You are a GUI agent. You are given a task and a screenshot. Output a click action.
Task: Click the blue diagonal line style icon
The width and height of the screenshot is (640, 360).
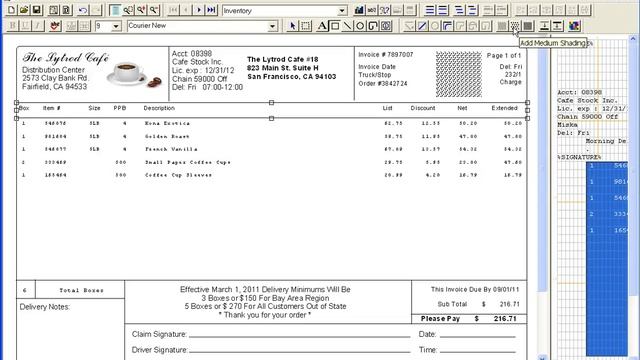(x=422, y=26)
